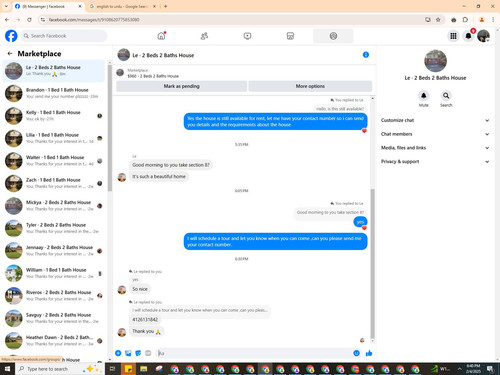500x375 pixels.
Task: Click the conversation list scrollbar
Action: [109, 127]
